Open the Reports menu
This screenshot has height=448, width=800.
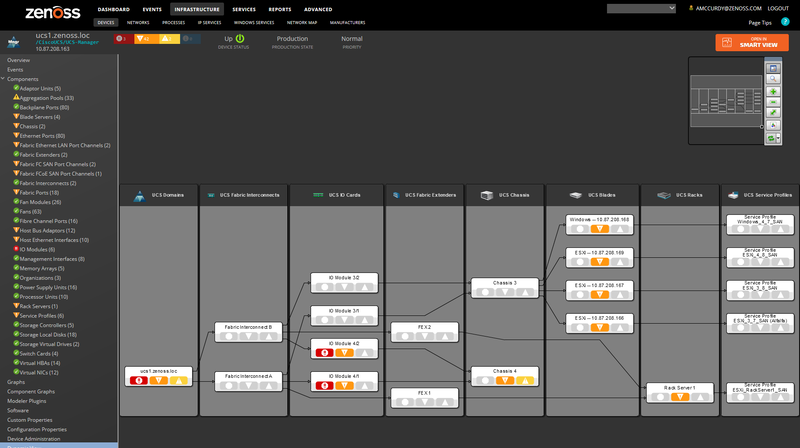point(280,9)
